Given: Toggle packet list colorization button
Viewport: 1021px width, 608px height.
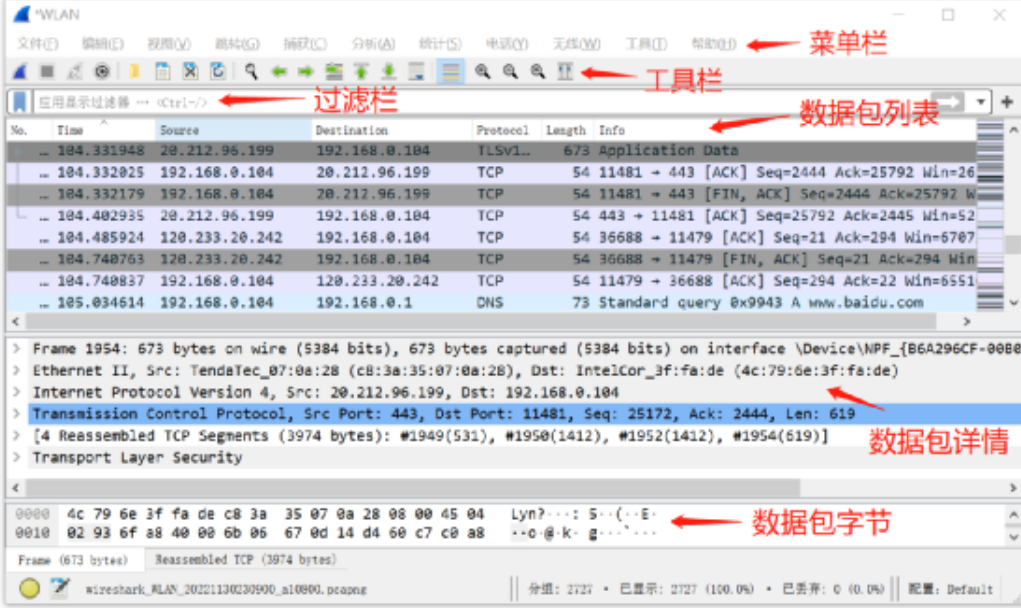Looking at the screenshot, I should (x=451, y=72).
